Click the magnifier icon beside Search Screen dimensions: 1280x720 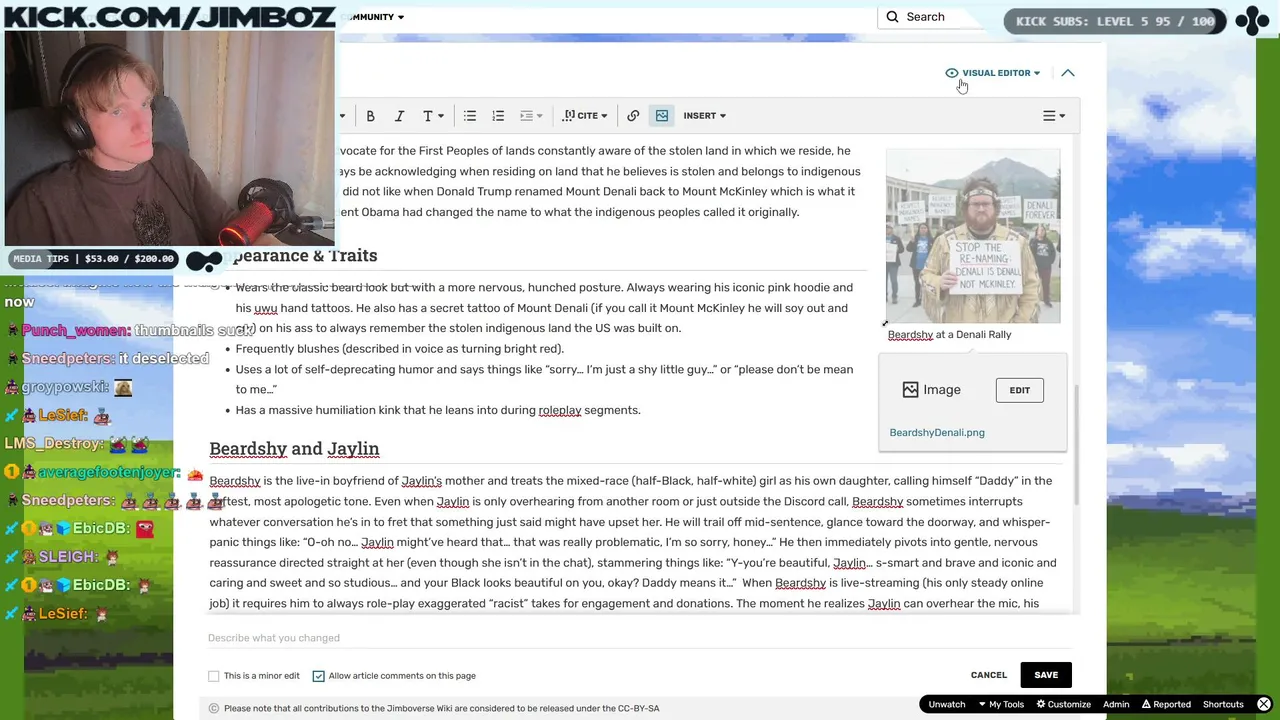coord(892,17)
